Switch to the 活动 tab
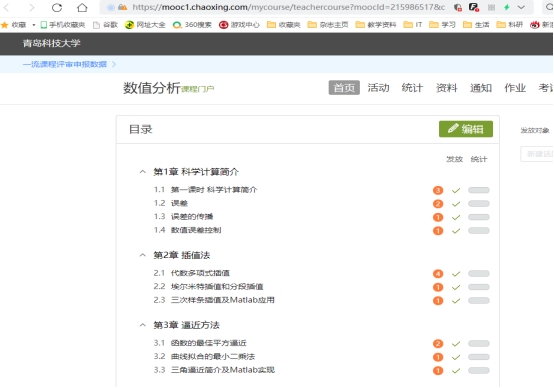Image resolution: width=554 pixels, height=388 pixels. tap(378, 88)
